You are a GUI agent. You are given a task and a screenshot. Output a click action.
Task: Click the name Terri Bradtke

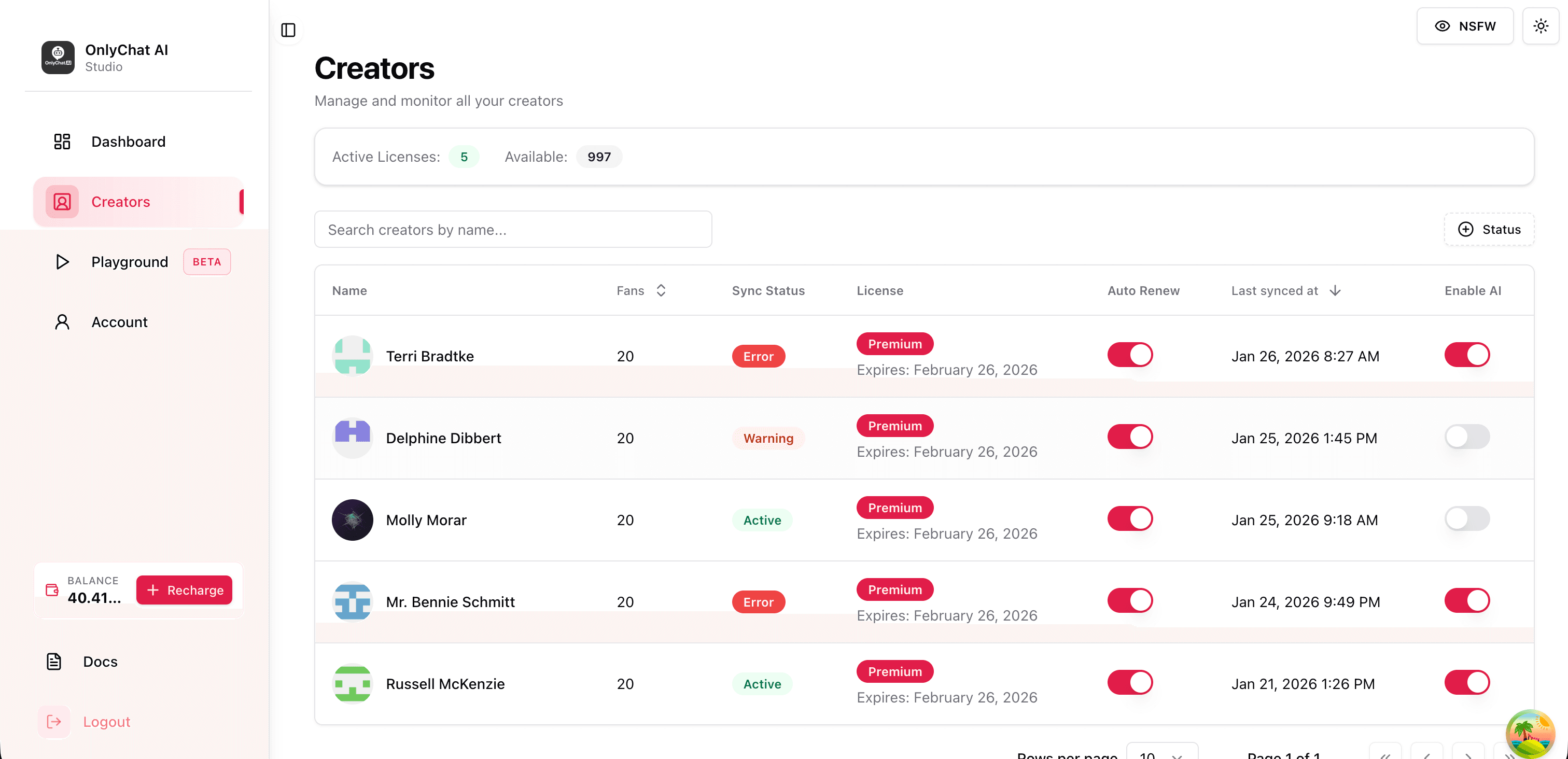point(430,356)
